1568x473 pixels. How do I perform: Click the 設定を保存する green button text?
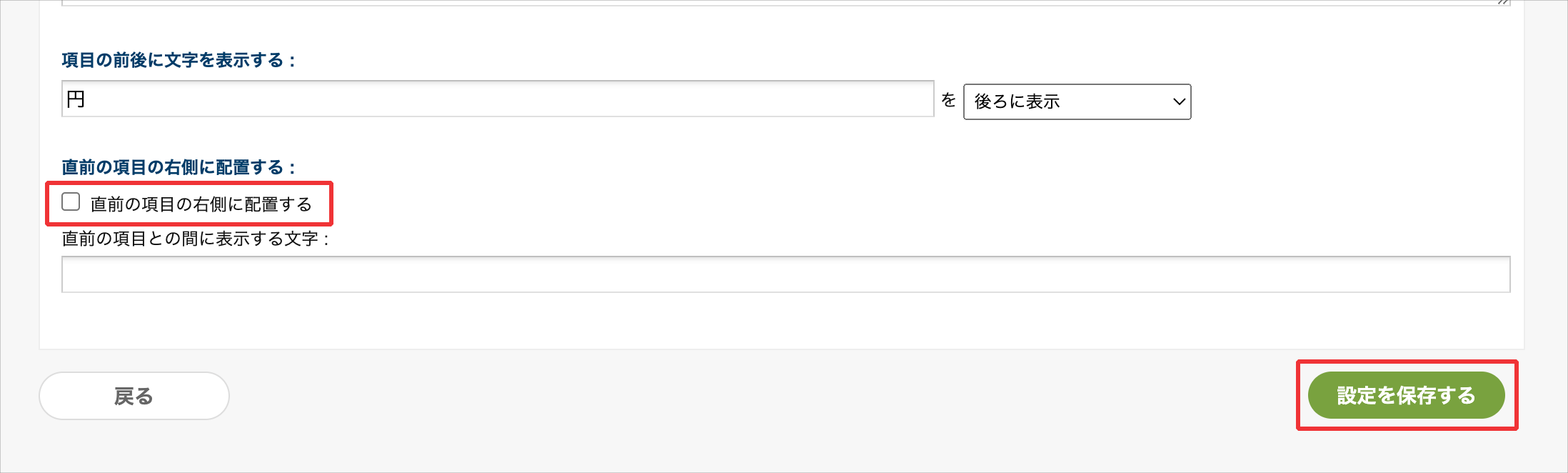point(1405,395)
